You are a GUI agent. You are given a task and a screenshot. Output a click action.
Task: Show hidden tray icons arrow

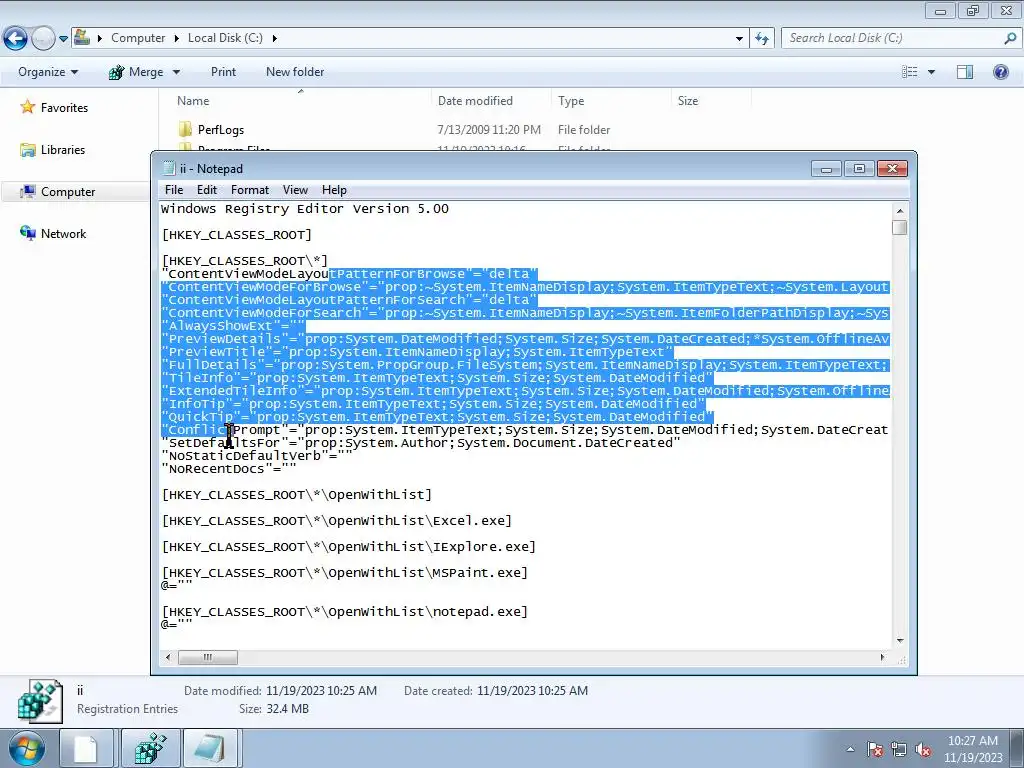[x=850, y=749]
